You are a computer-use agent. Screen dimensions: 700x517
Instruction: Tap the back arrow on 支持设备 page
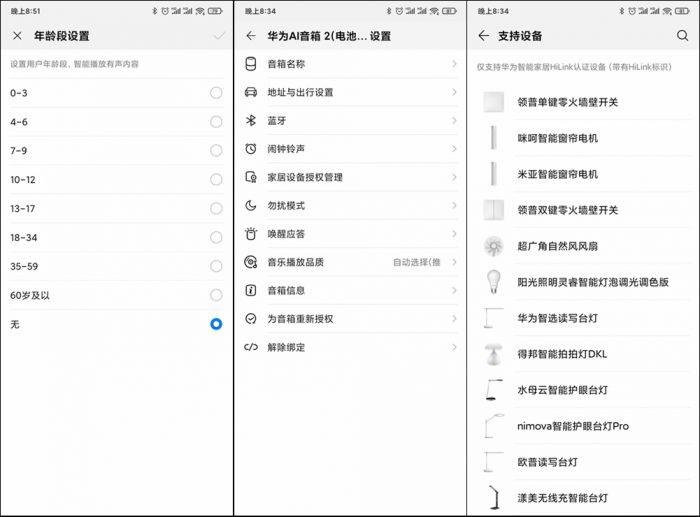point(484,36)
